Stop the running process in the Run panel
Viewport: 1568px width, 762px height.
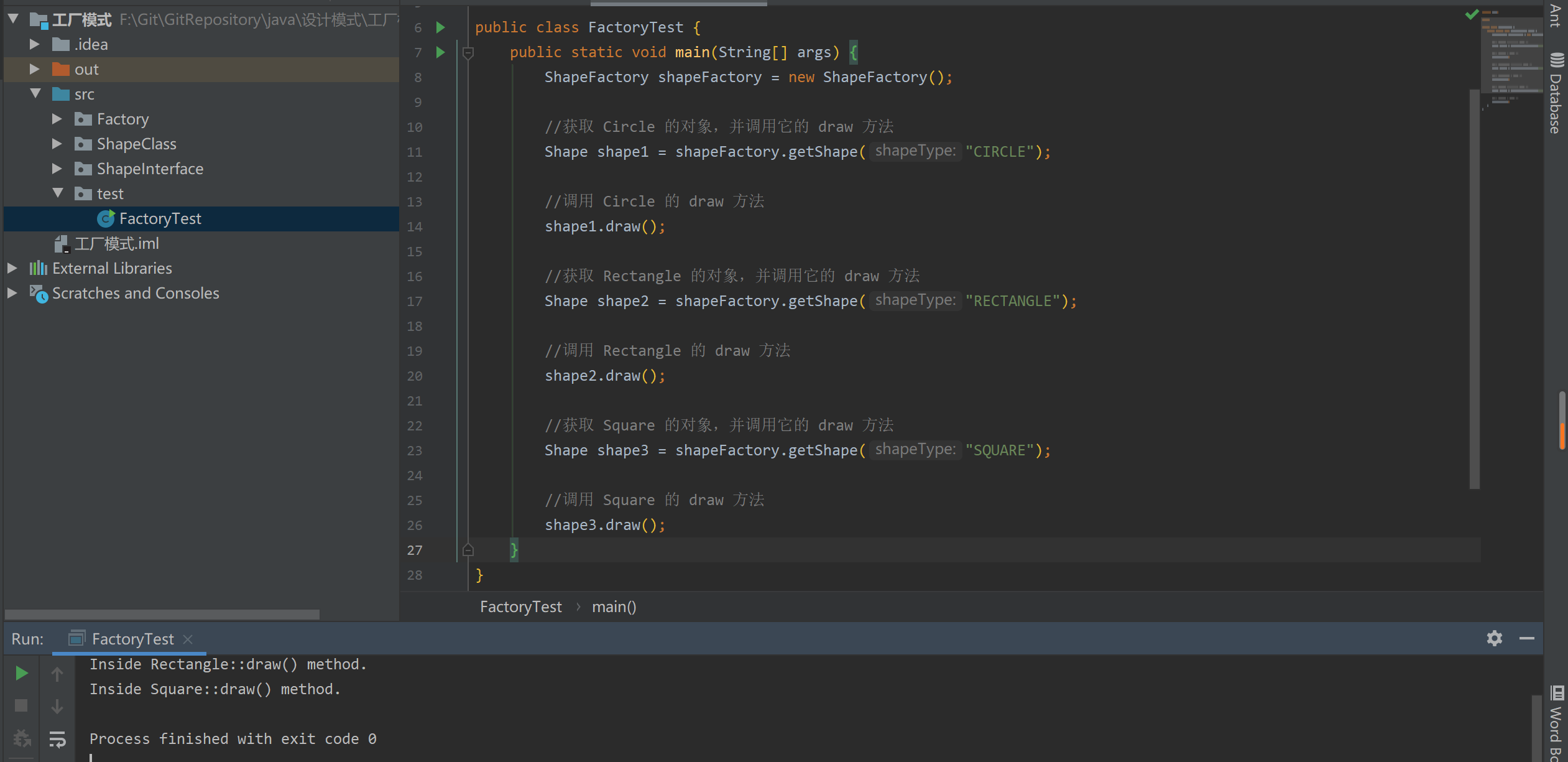(21, 705)
